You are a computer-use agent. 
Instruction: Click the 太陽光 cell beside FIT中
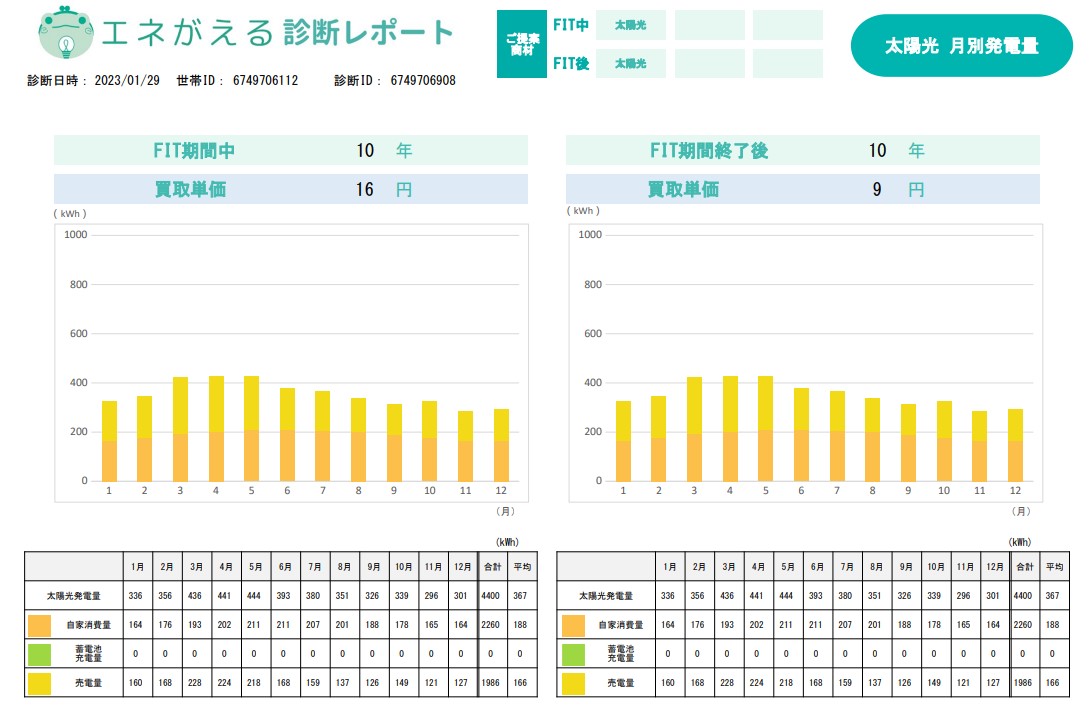631,25
